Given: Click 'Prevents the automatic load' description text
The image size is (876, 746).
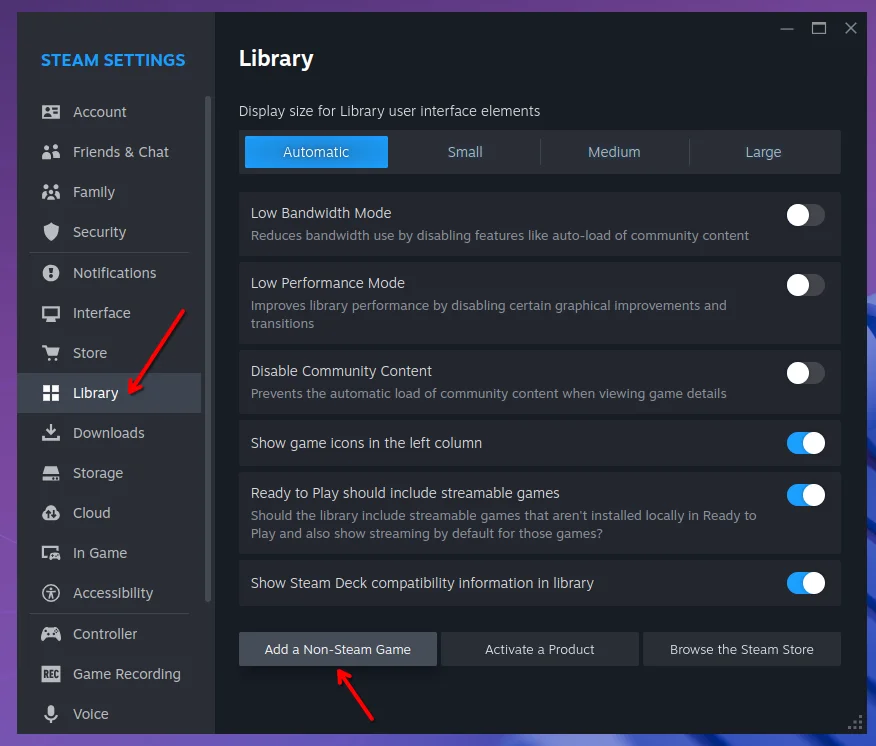Looking at the screenshot, I should [x=489, y=394].
